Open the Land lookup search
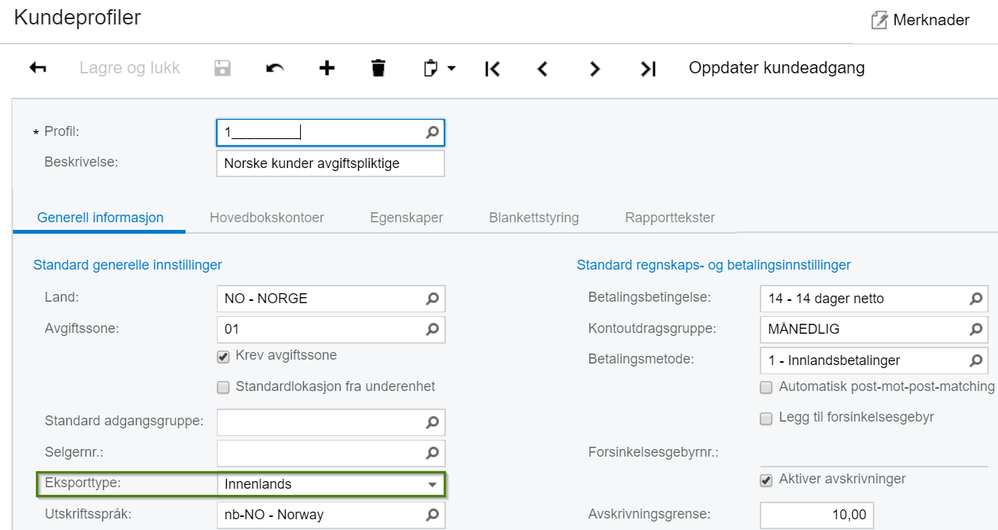 (x=432, y=298)
